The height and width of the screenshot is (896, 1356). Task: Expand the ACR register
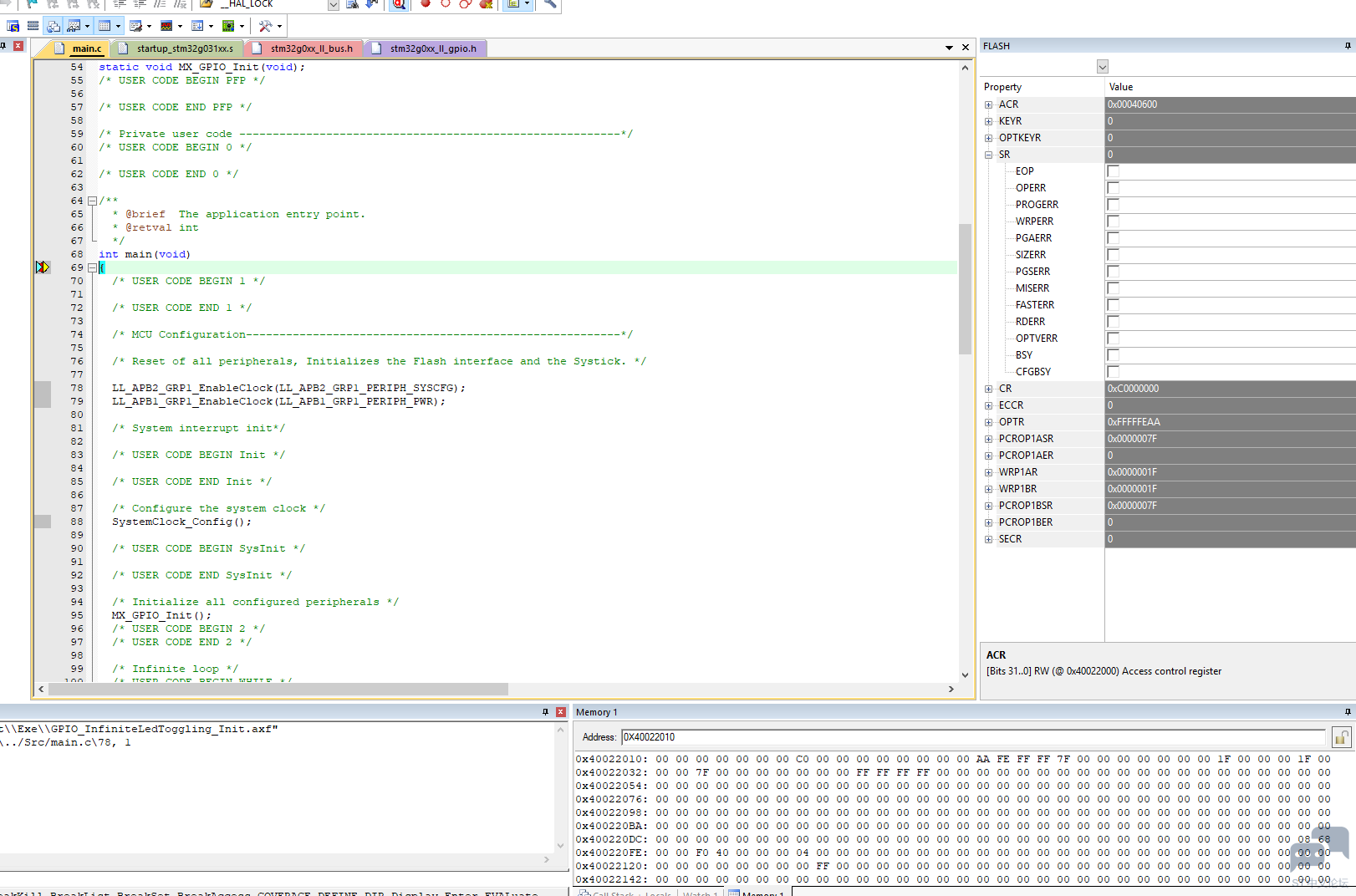988,104
